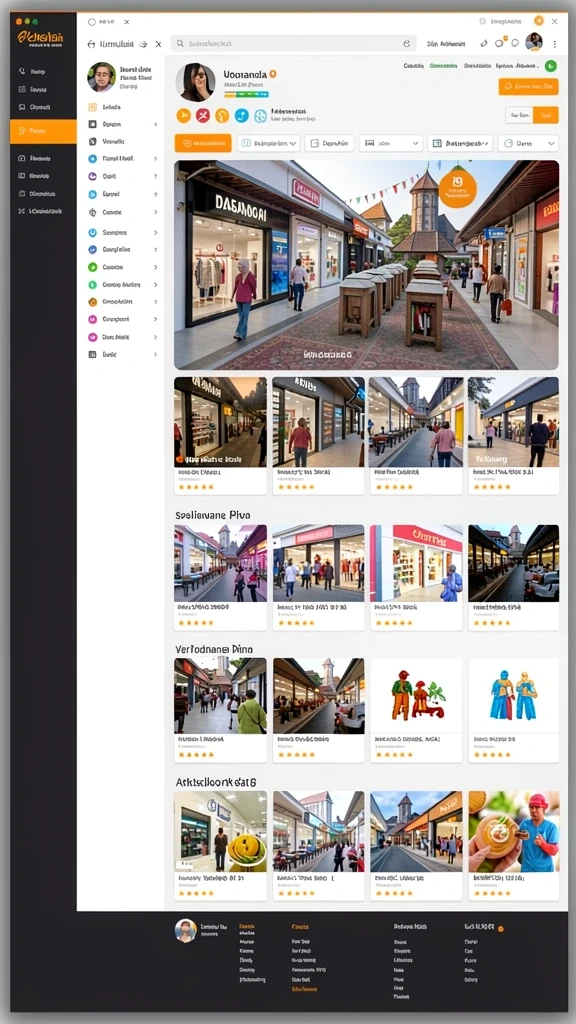This screenshot has height=1024, width=576.
Task: Select the highlighted orange item in dark sidebar
Action: click(43, 131)
